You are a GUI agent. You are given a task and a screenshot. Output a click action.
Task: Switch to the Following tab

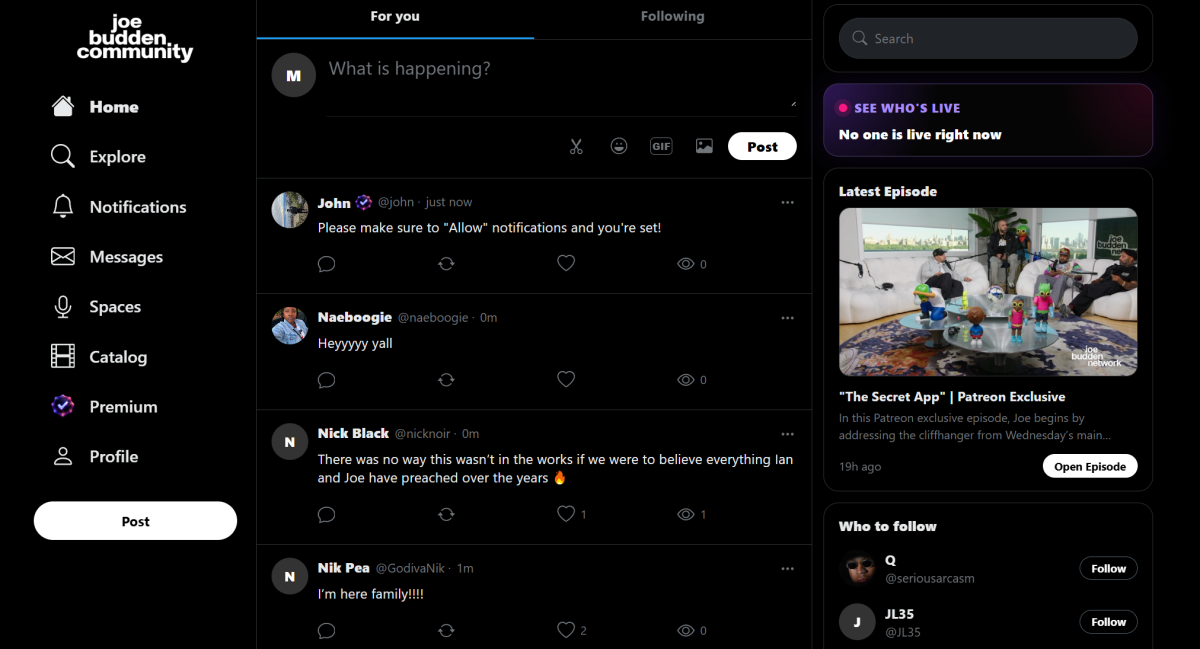672,17
